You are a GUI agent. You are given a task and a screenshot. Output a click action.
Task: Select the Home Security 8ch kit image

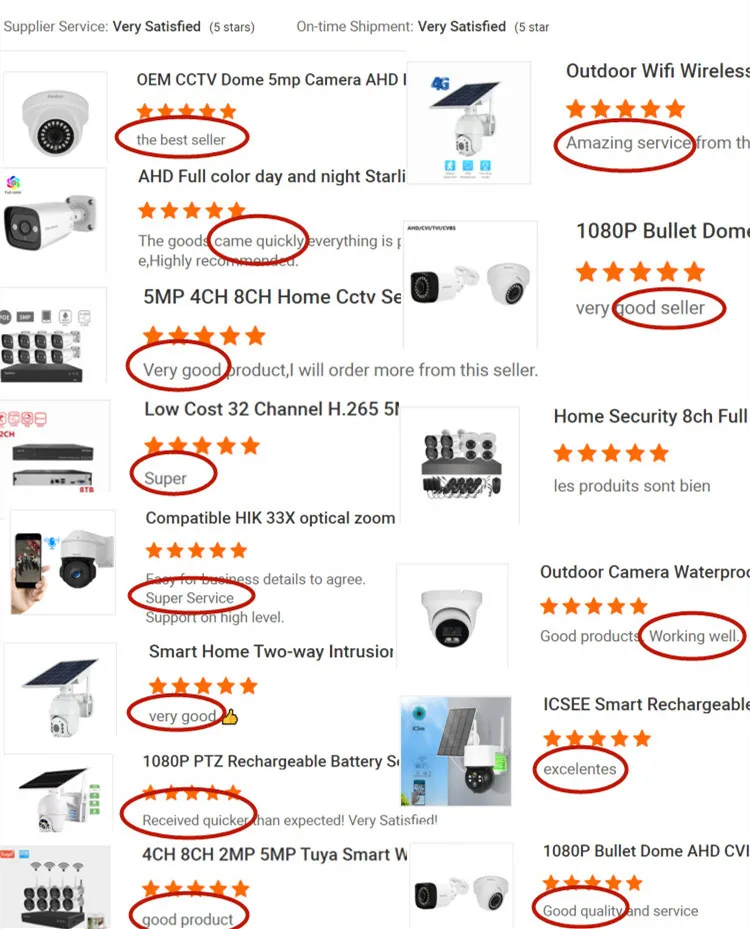pyautogui.click(x=461, y=464)
